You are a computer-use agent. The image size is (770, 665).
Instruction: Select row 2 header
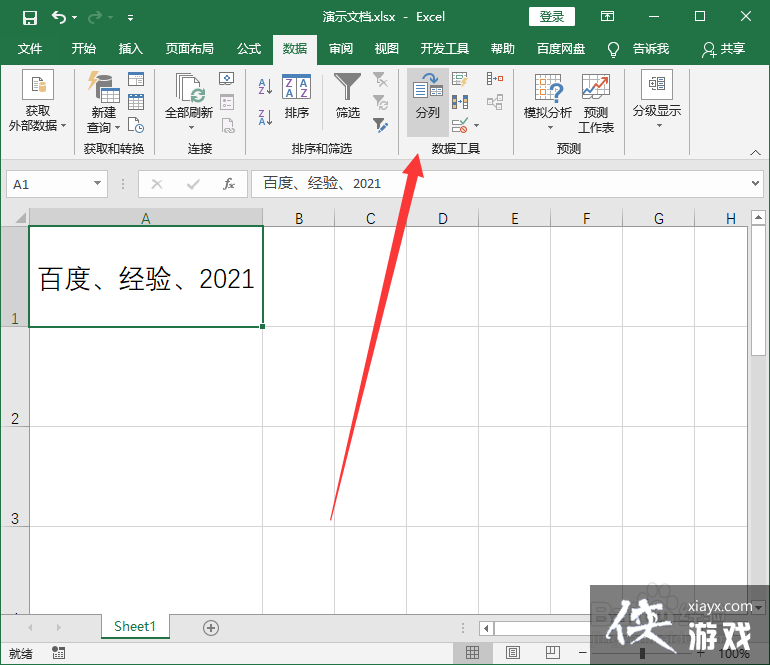pos(15,377)
